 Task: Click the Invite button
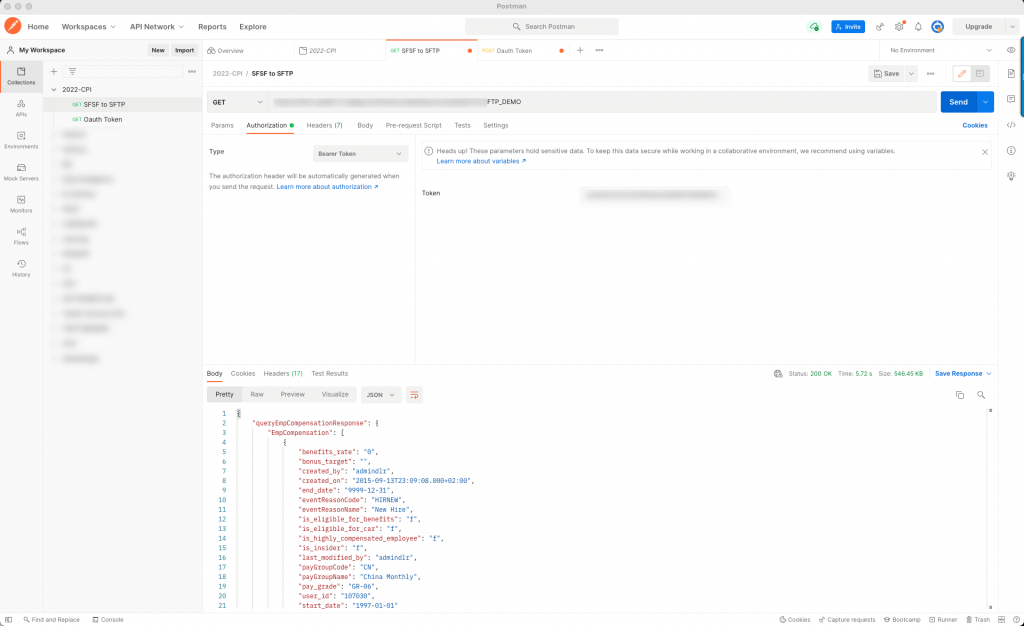[x=848, y=27]
